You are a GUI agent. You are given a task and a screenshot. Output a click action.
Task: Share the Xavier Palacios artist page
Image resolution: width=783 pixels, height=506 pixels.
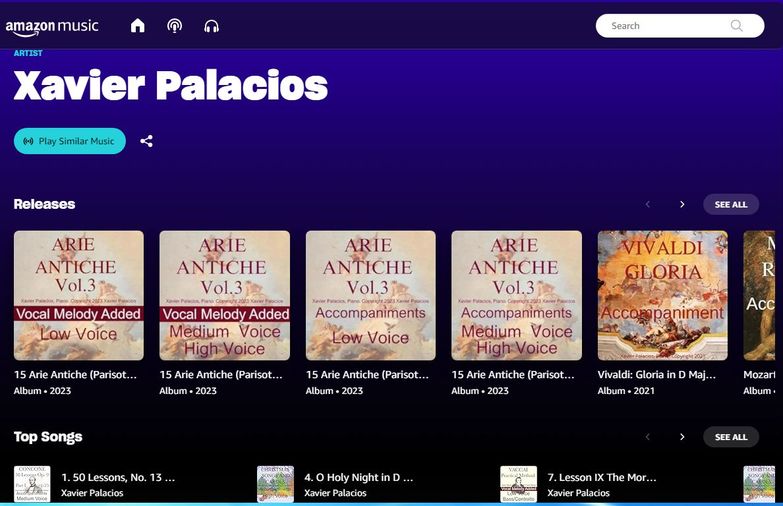(146, 141)
